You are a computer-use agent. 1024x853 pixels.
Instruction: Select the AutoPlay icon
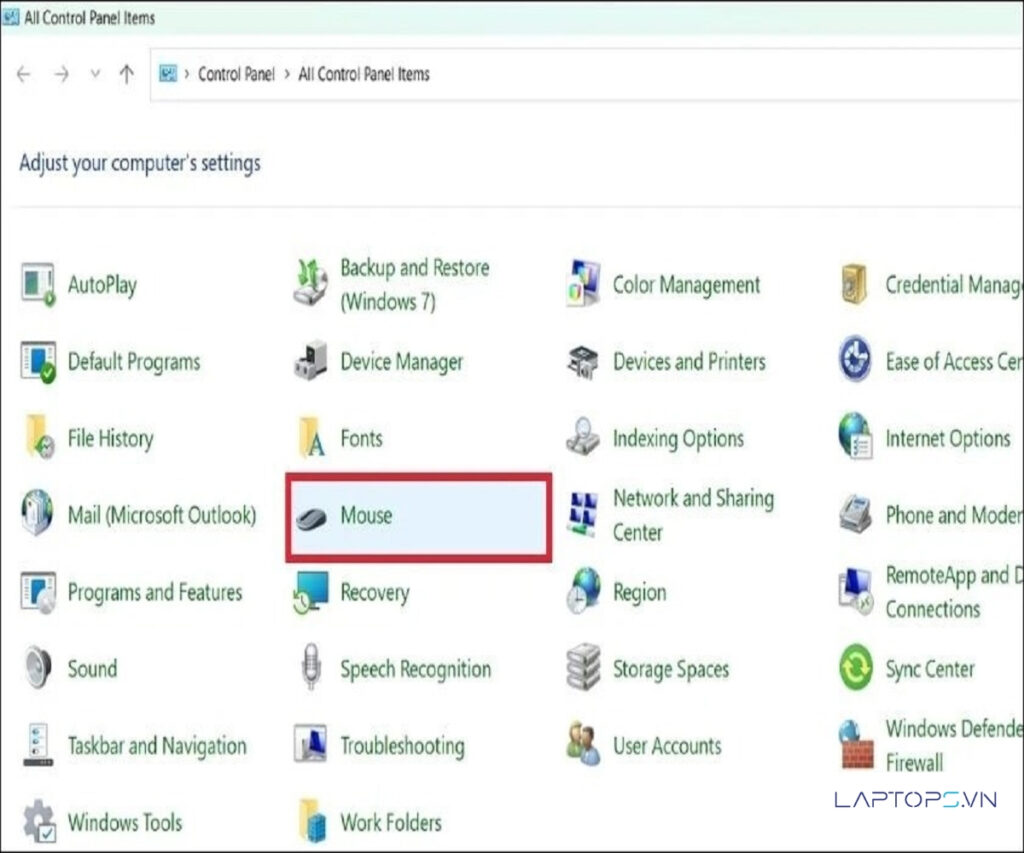point(104,284)
